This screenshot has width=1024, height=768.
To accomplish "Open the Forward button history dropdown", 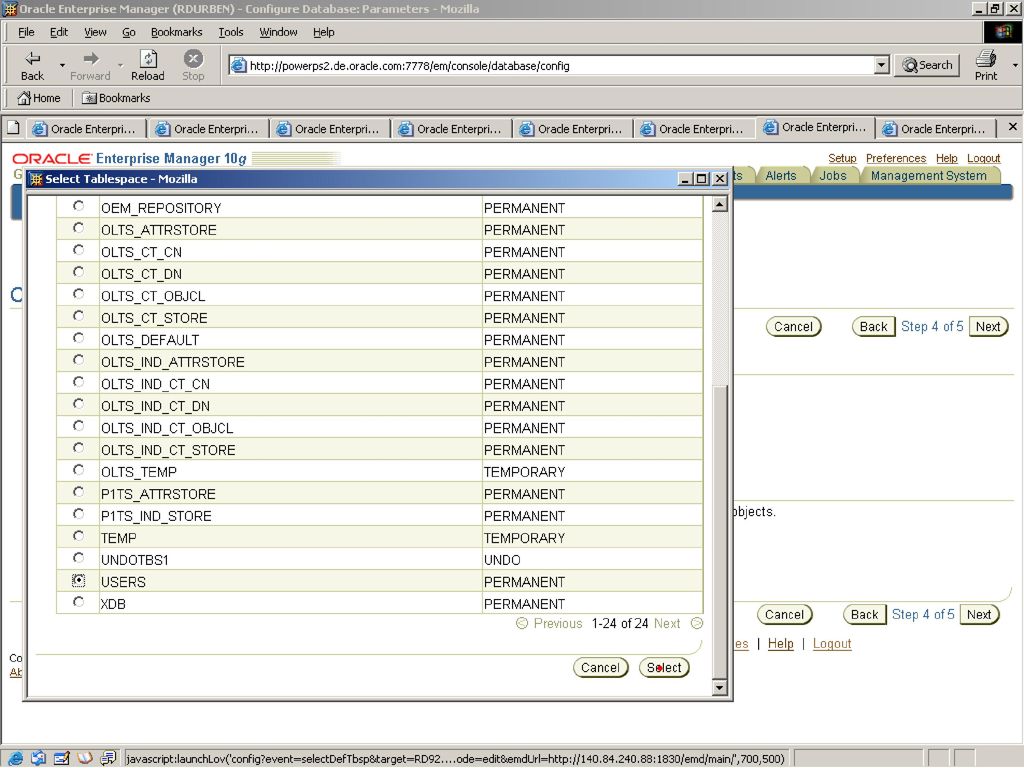I will click(120, 65).
